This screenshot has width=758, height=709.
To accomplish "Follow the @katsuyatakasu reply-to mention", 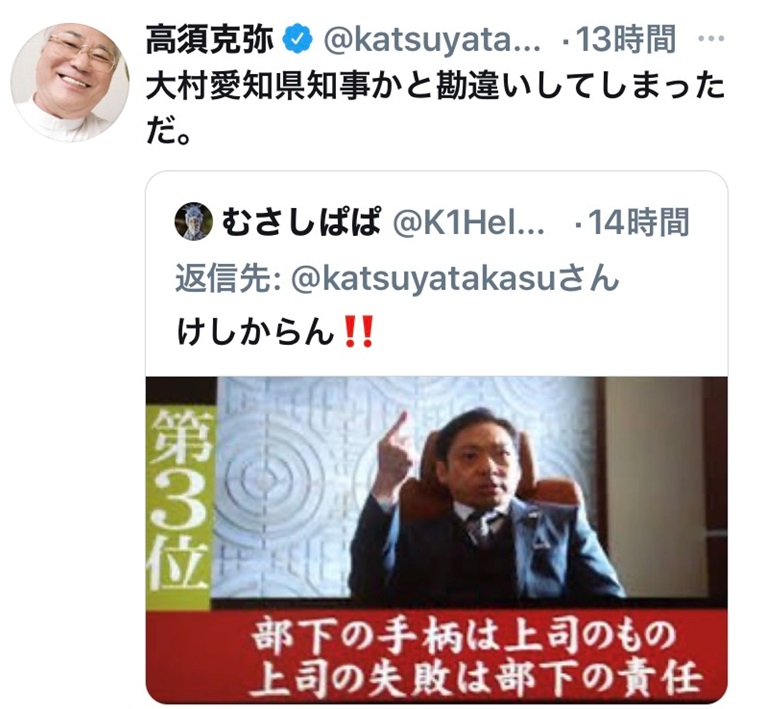I will [x=455, y=278].
